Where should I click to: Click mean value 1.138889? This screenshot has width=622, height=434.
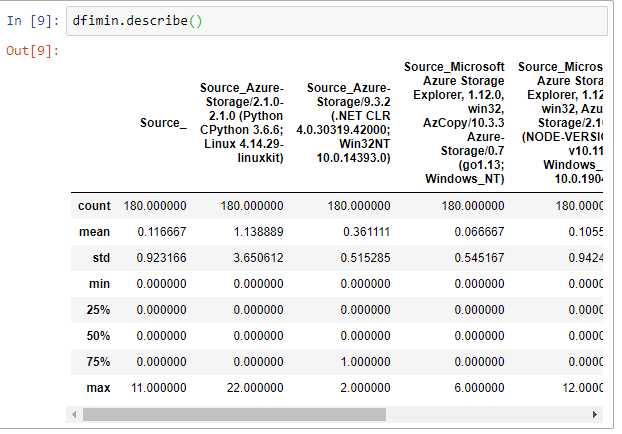click(x=259, y=232)
